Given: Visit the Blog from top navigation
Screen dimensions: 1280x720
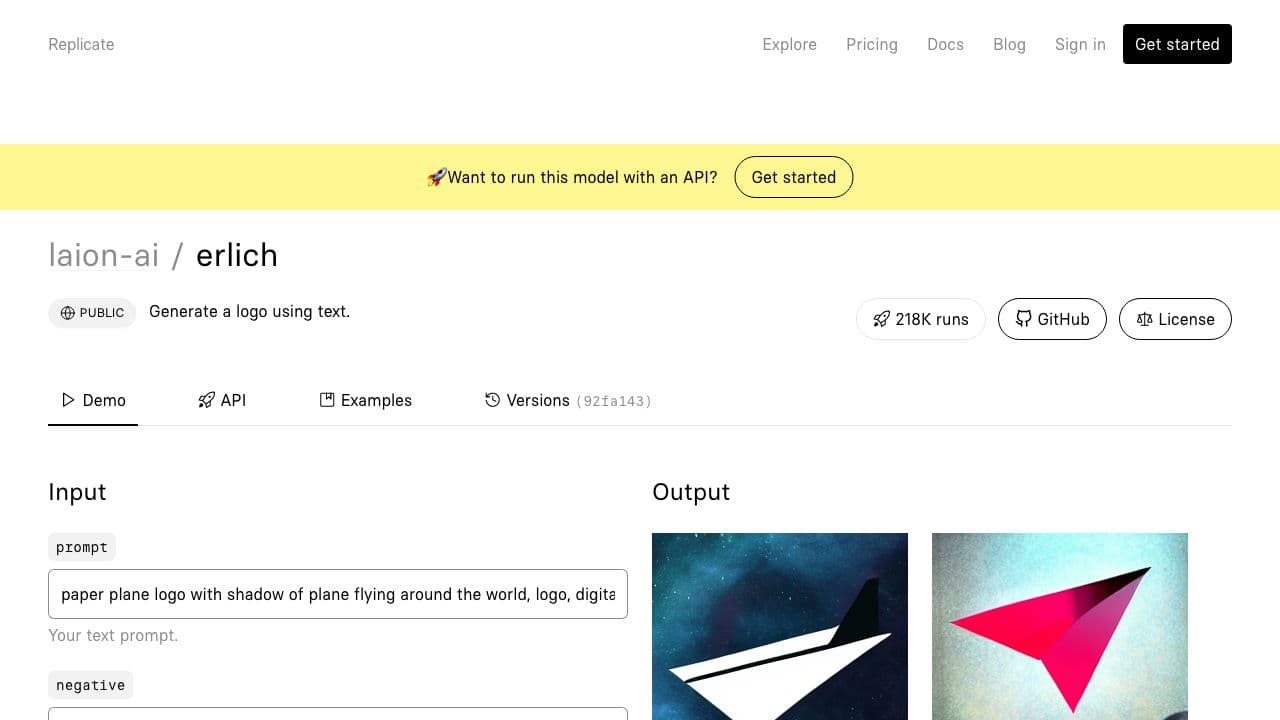Looking at the screenshot, I should [1009, 44].
